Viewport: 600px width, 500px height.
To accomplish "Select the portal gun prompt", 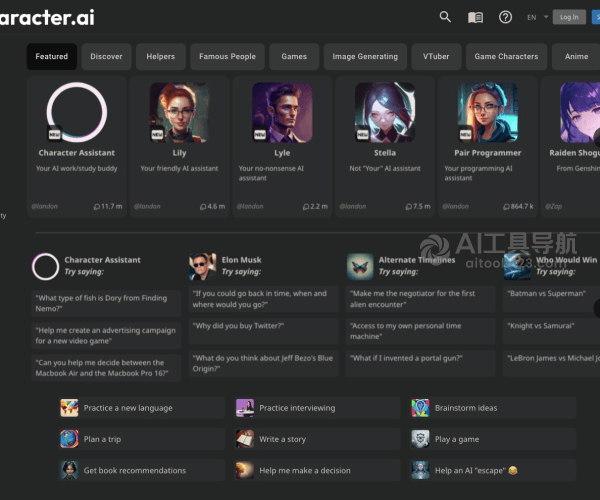I will pos(421,363).
